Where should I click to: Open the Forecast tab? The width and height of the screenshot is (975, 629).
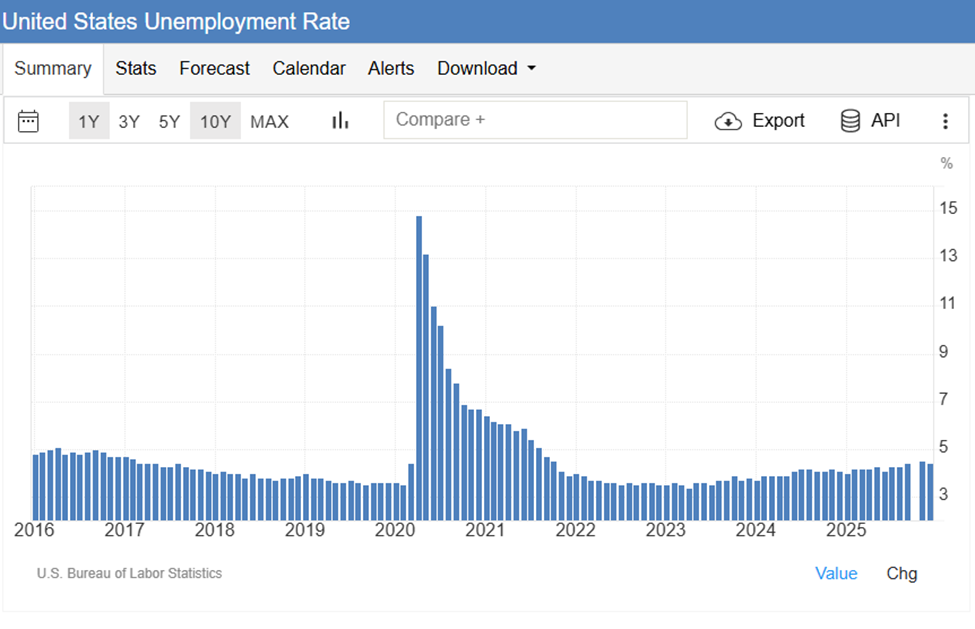pos(214,68)
